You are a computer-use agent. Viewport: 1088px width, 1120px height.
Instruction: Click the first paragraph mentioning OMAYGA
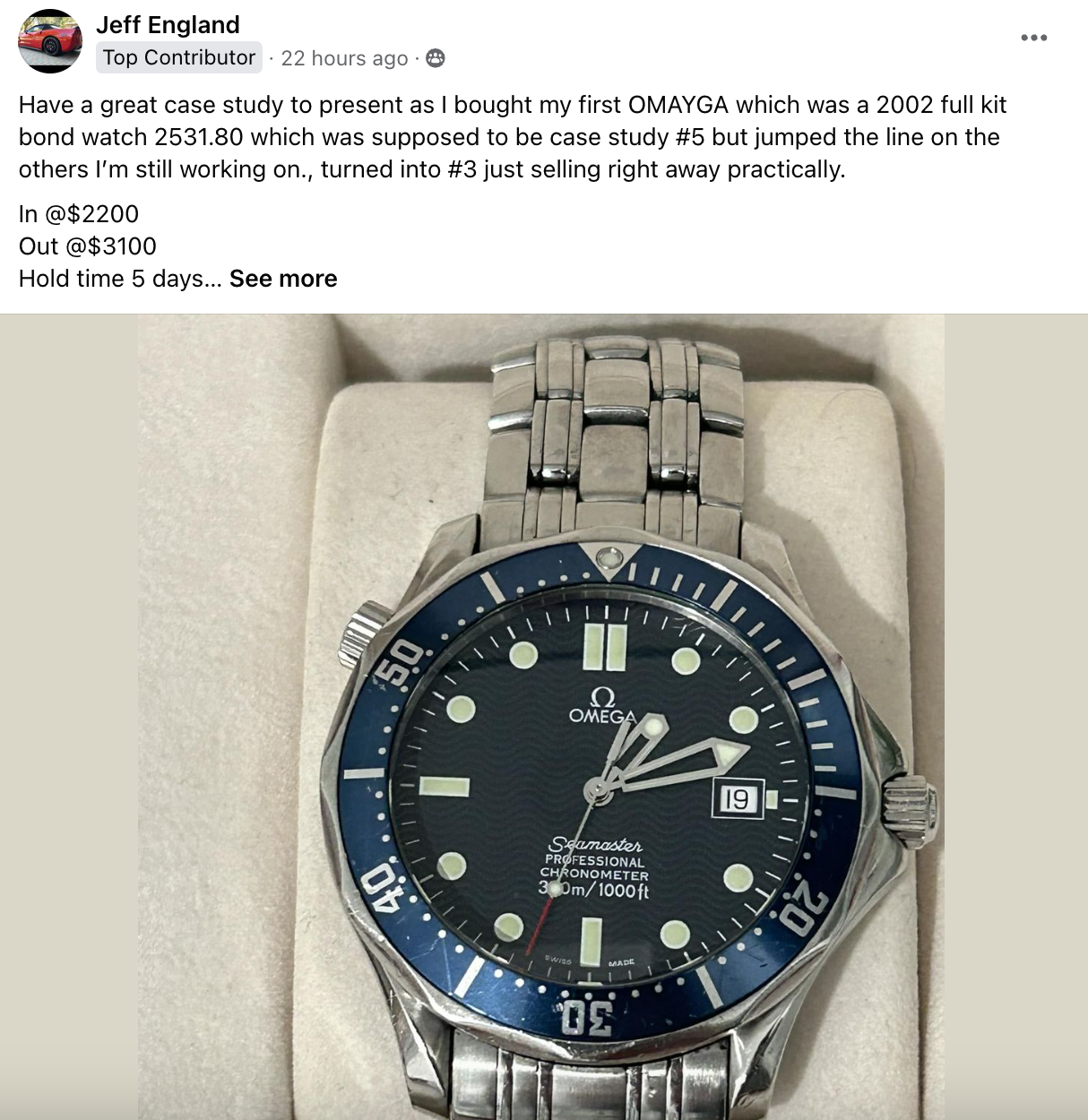pos(513,137)
